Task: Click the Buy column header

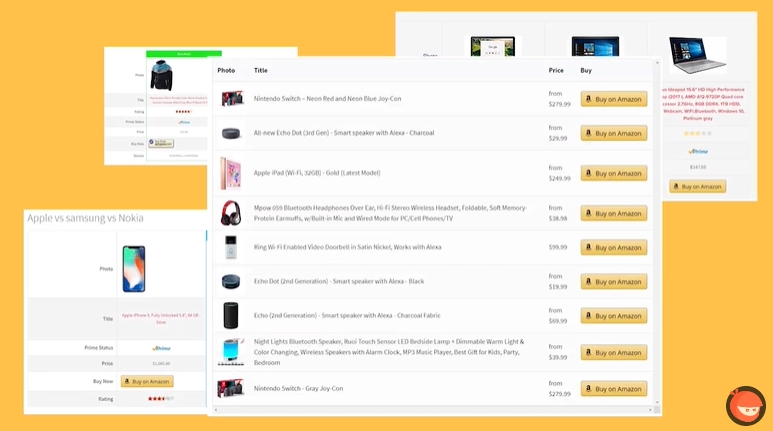Action: coord(586,71)
